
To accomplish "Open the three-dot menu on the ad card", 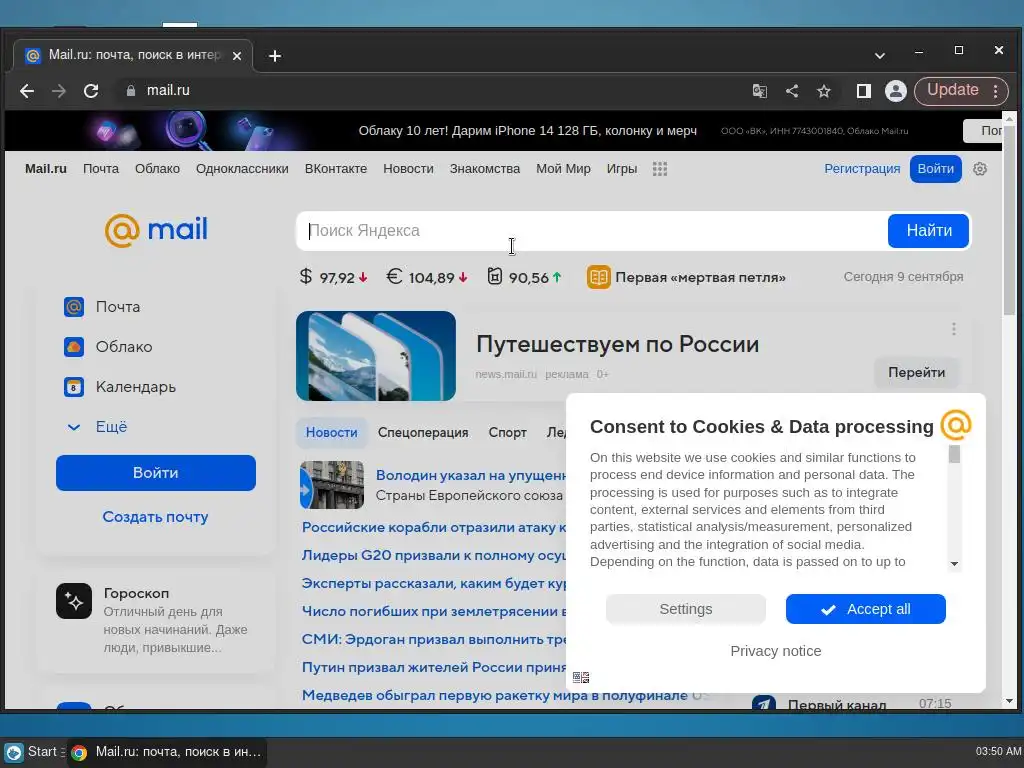I will pyautogui.click(x=953, y=329).
